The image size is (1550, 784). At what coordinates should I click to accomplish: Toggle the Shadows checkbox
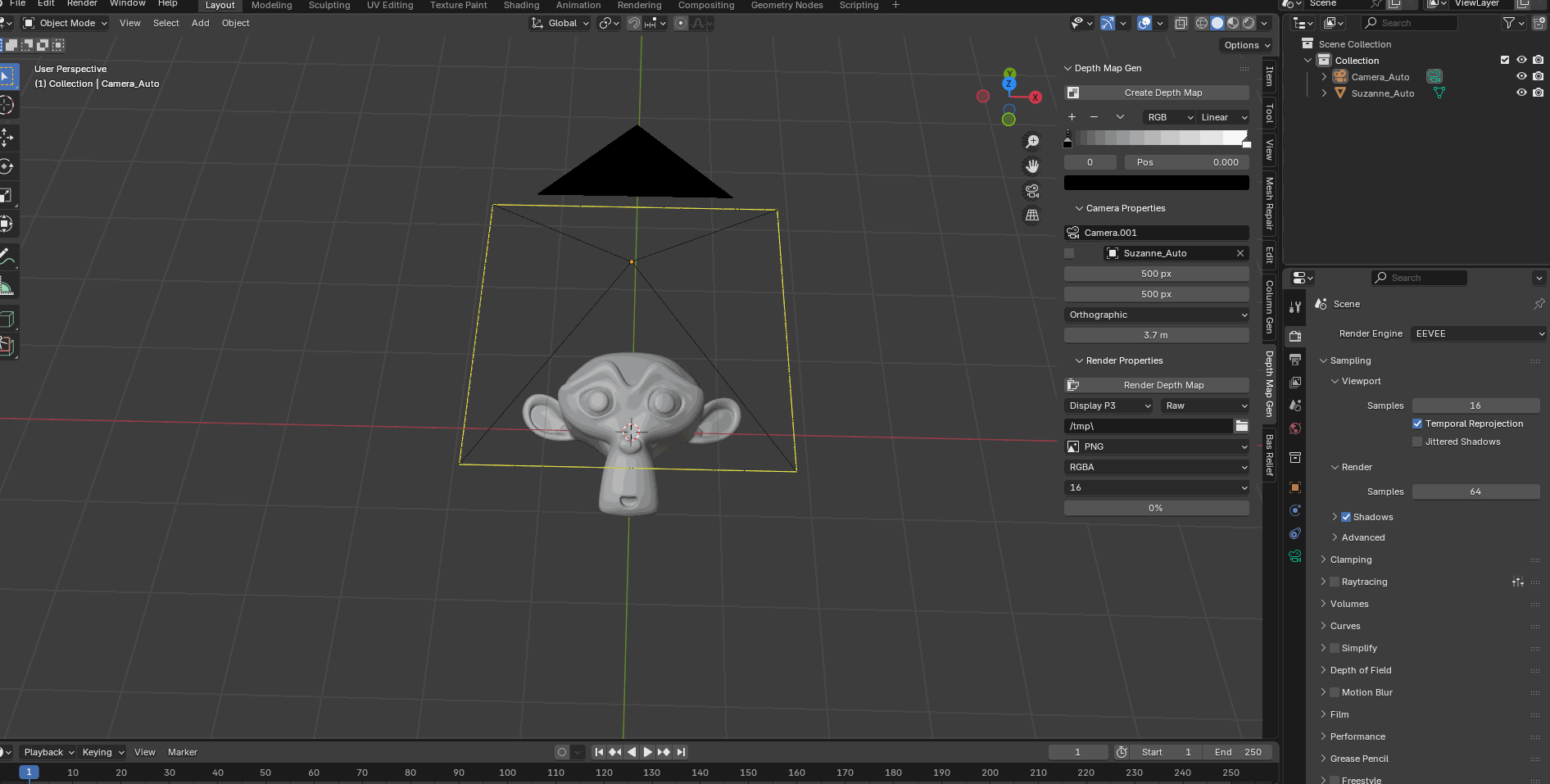[1346, 517]
